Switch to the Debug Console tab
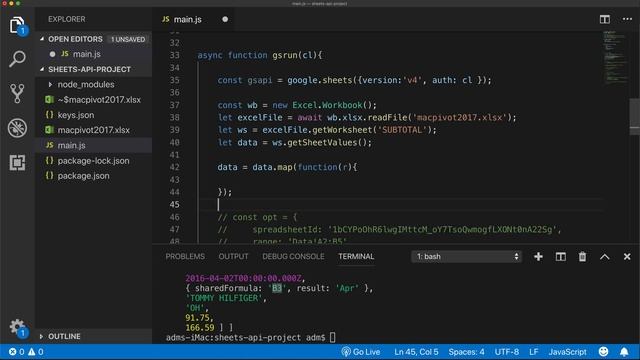The height and width of the screenshot is (360, 640). tap(293, 256)
